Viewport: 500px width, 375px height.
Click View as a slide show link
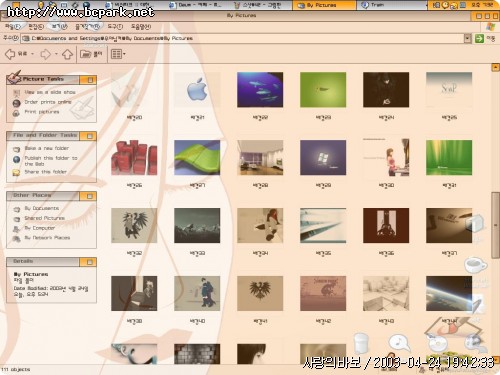click(x=50, y=92)
